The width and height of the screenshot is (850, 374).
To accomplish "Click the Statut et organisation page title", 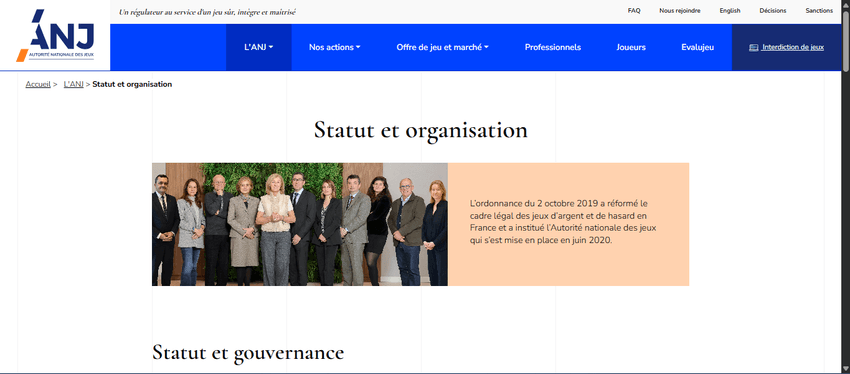I will tap(421, 131).
